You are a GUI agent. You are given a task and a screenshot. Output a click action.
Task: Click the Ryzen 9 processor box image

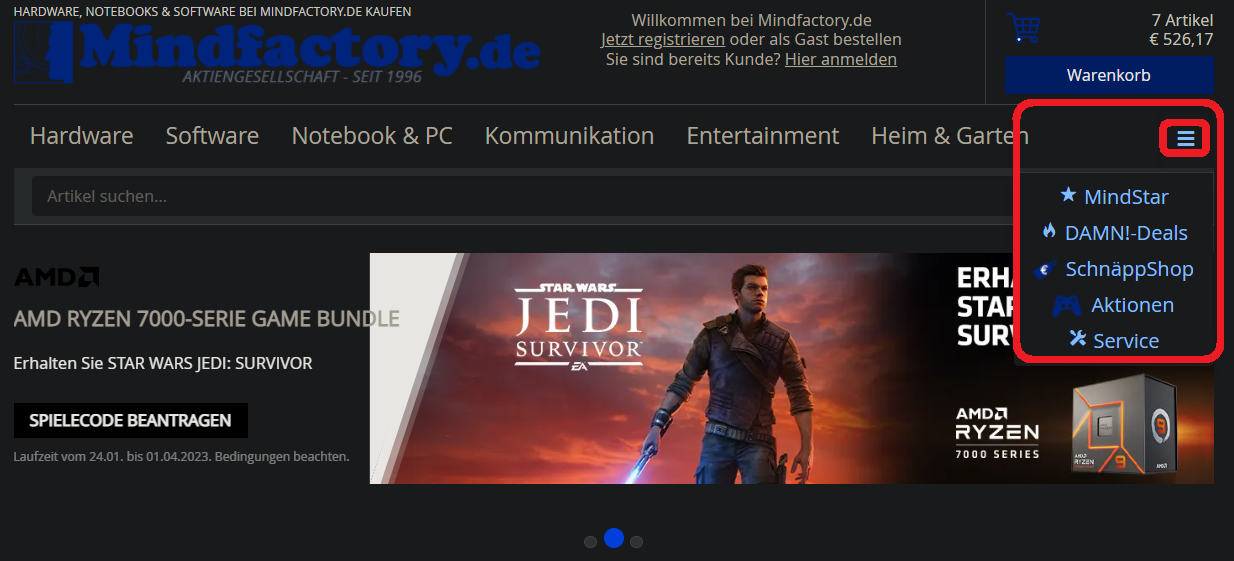[x=1123, y=424]
